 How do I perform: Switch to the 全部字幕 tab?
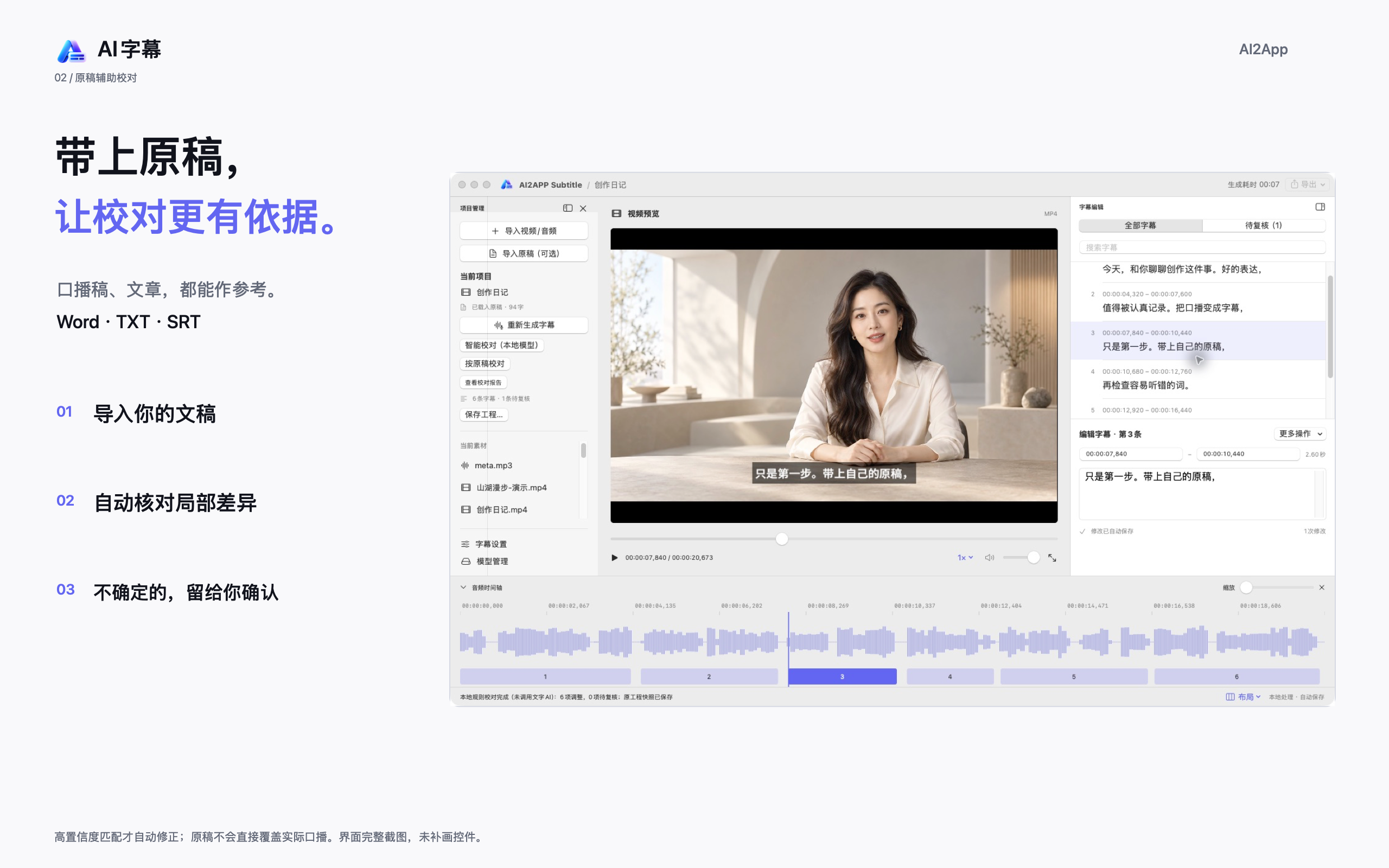click(1140, 225)
